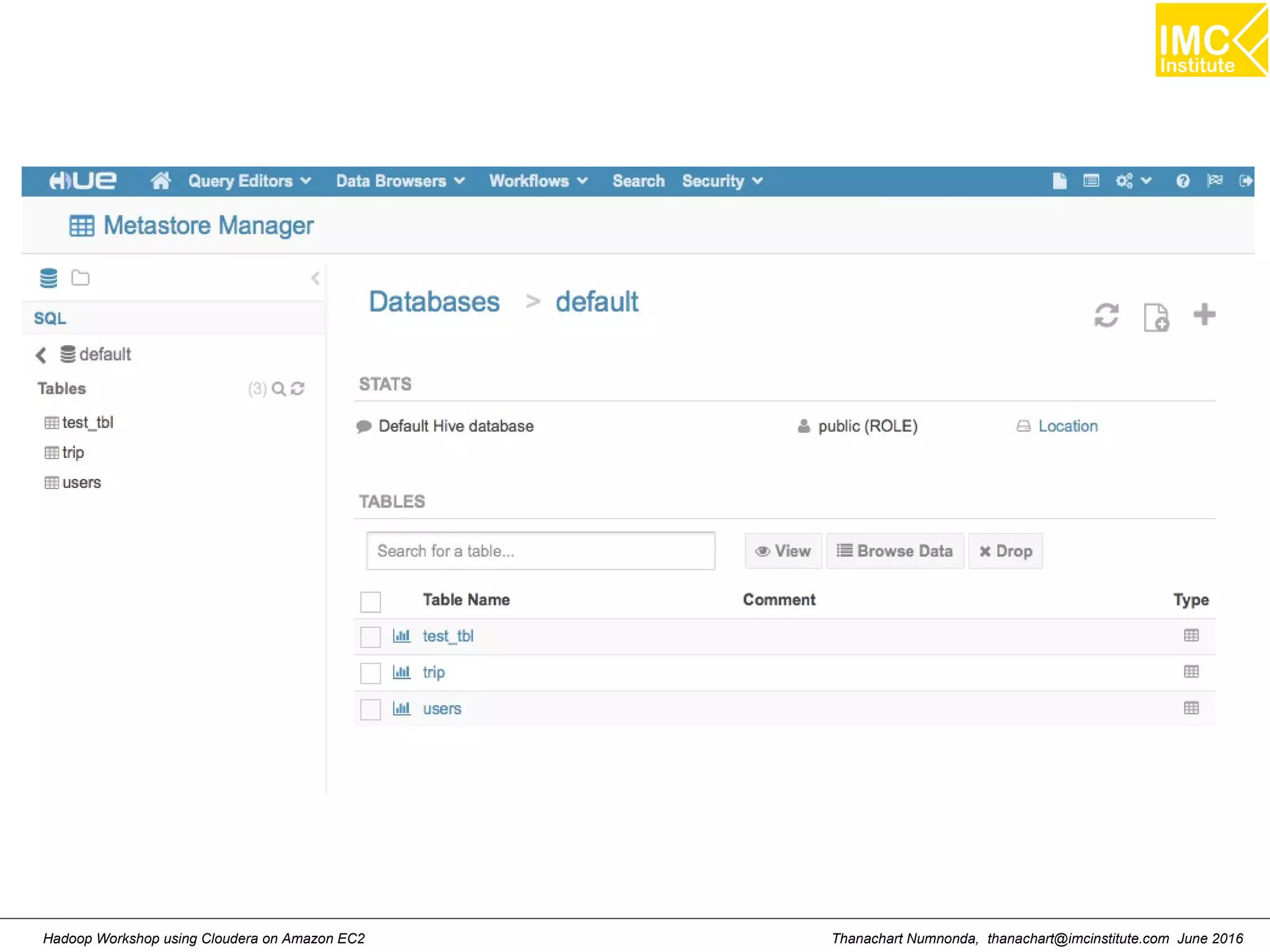Click the stats chart icon for trip
Screen dimensions: 1270x952
402,672
